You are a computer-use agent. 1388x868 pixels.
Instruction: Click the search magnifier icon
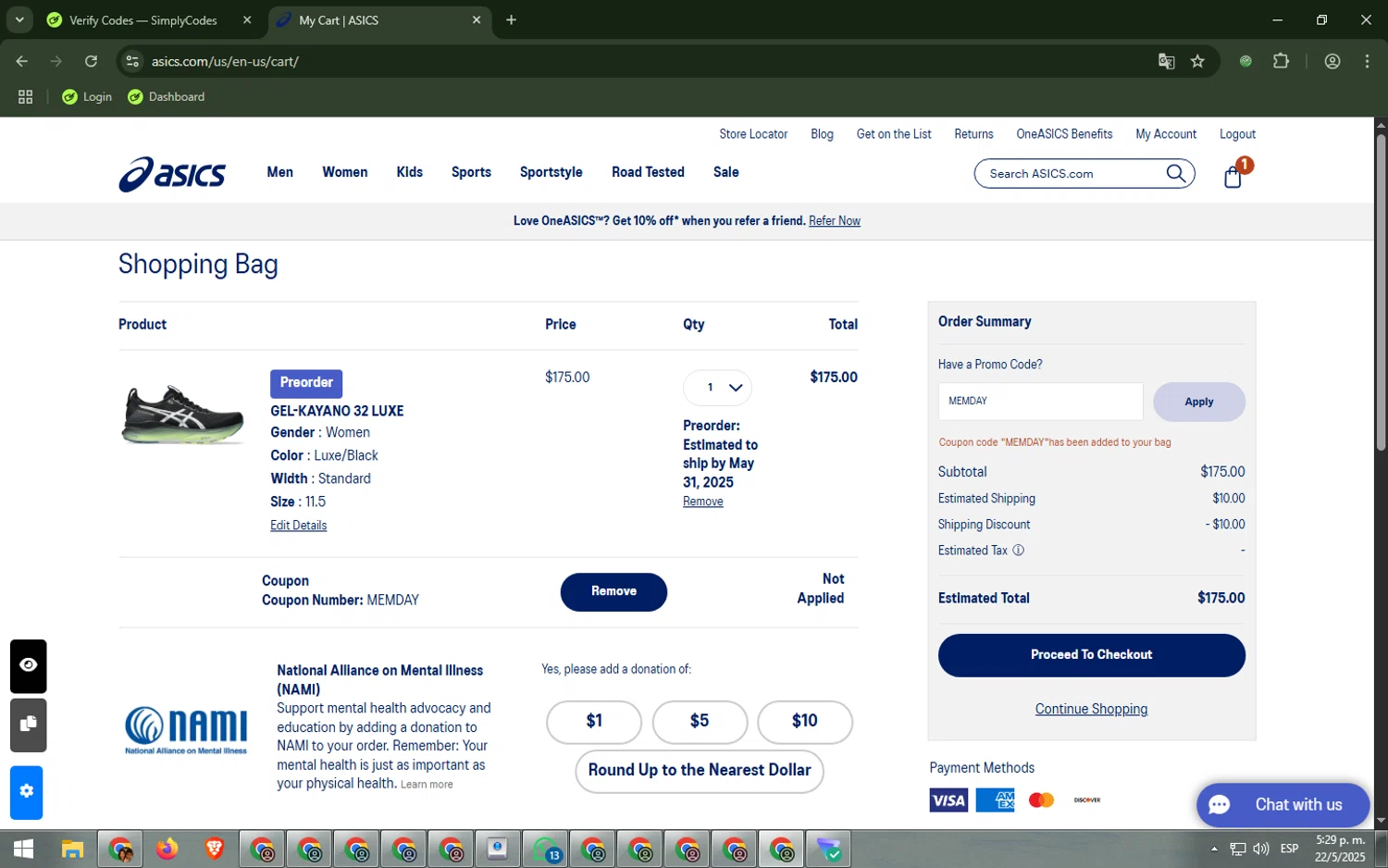[1175, 173]
